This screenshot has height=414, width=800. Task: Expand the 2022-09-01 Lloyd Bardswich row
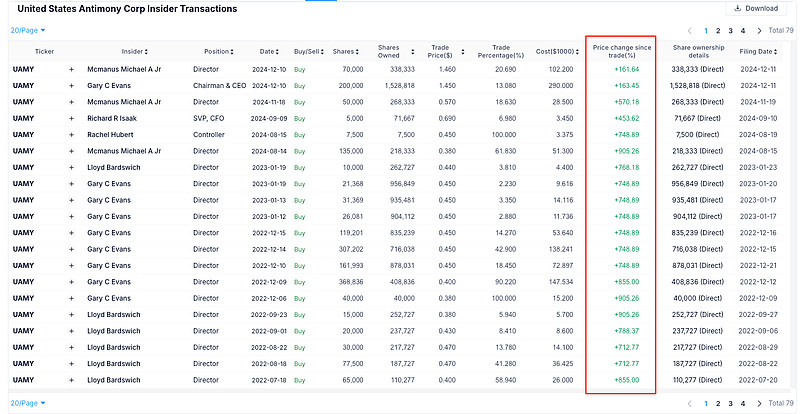[x=71, y=331]
